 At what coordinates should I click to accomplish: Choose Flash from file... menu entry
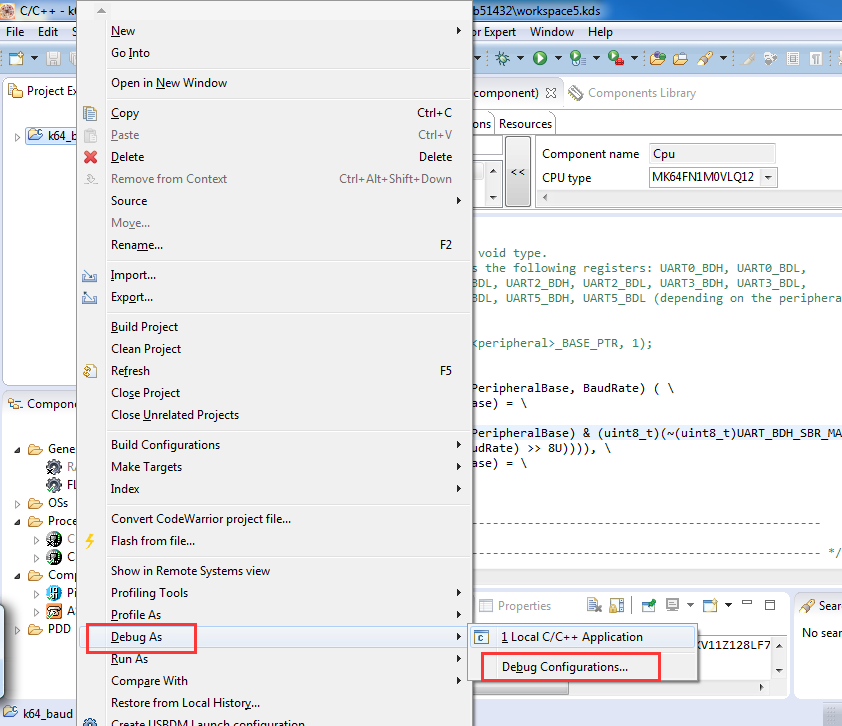coord(274,541)
